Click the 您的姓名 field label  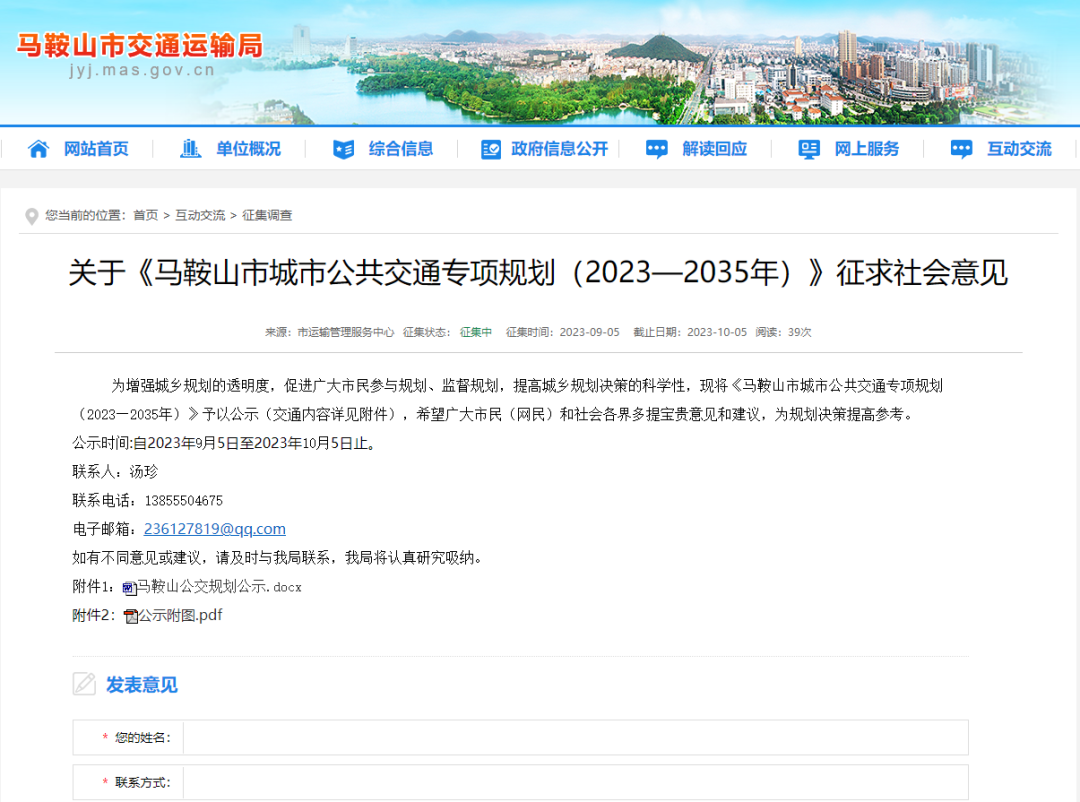143,738
